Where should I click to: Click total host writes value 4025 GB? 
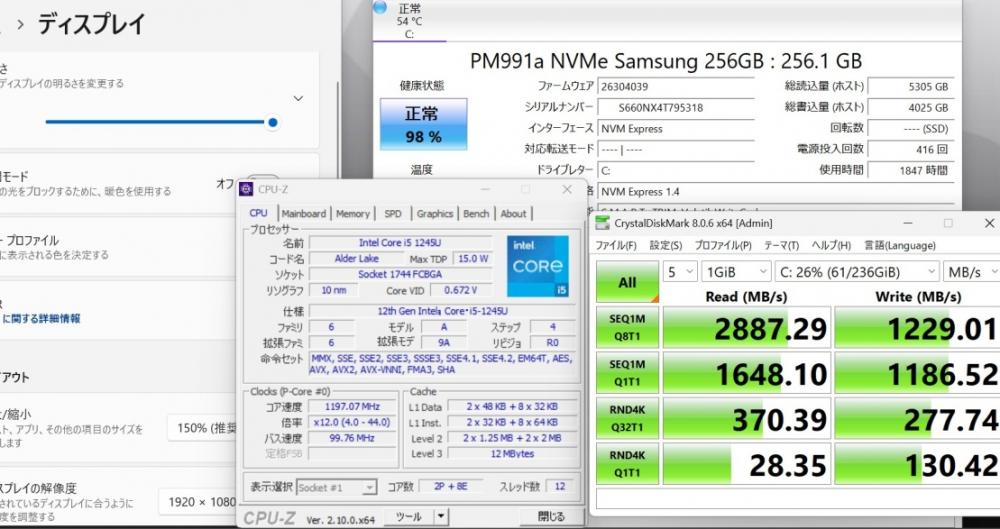(913, 107)
